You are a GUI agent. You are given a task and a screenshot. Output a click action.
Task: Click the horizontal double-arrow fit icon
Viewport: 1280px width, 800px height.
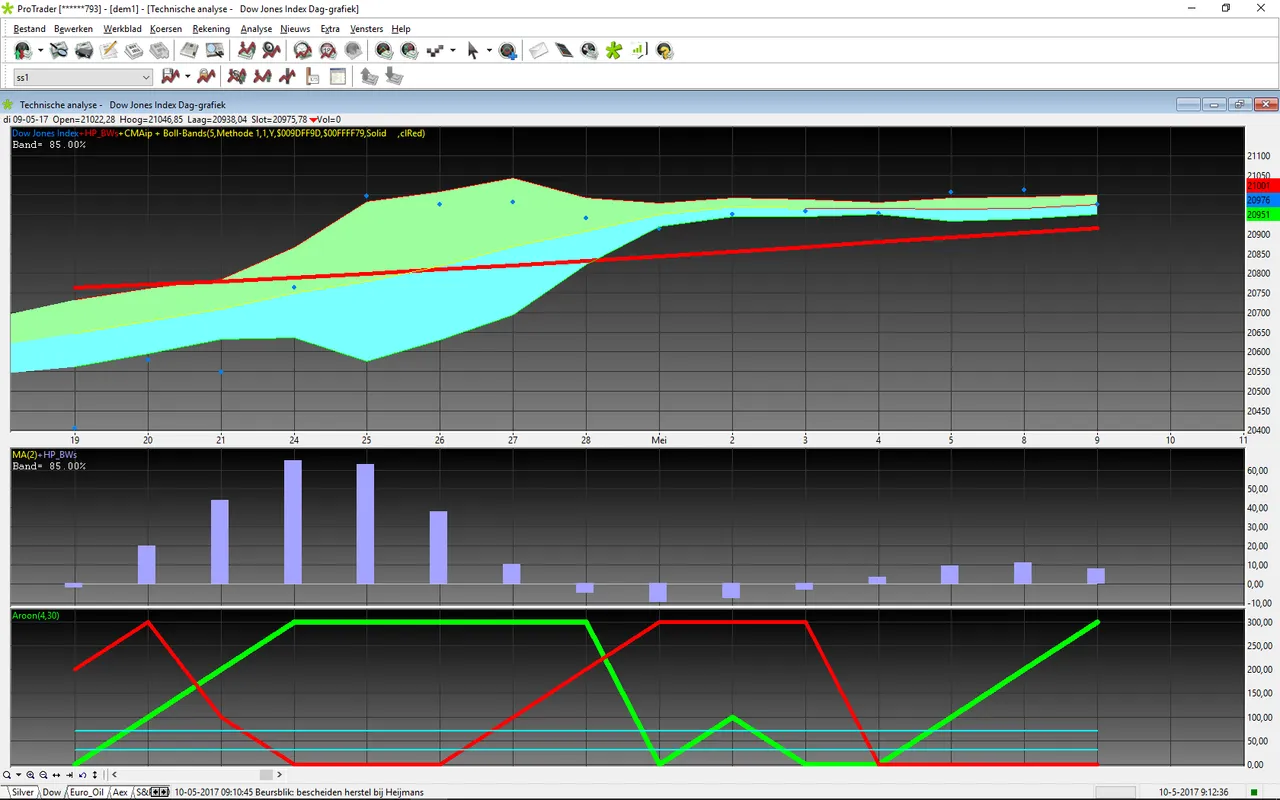point(56,775)
